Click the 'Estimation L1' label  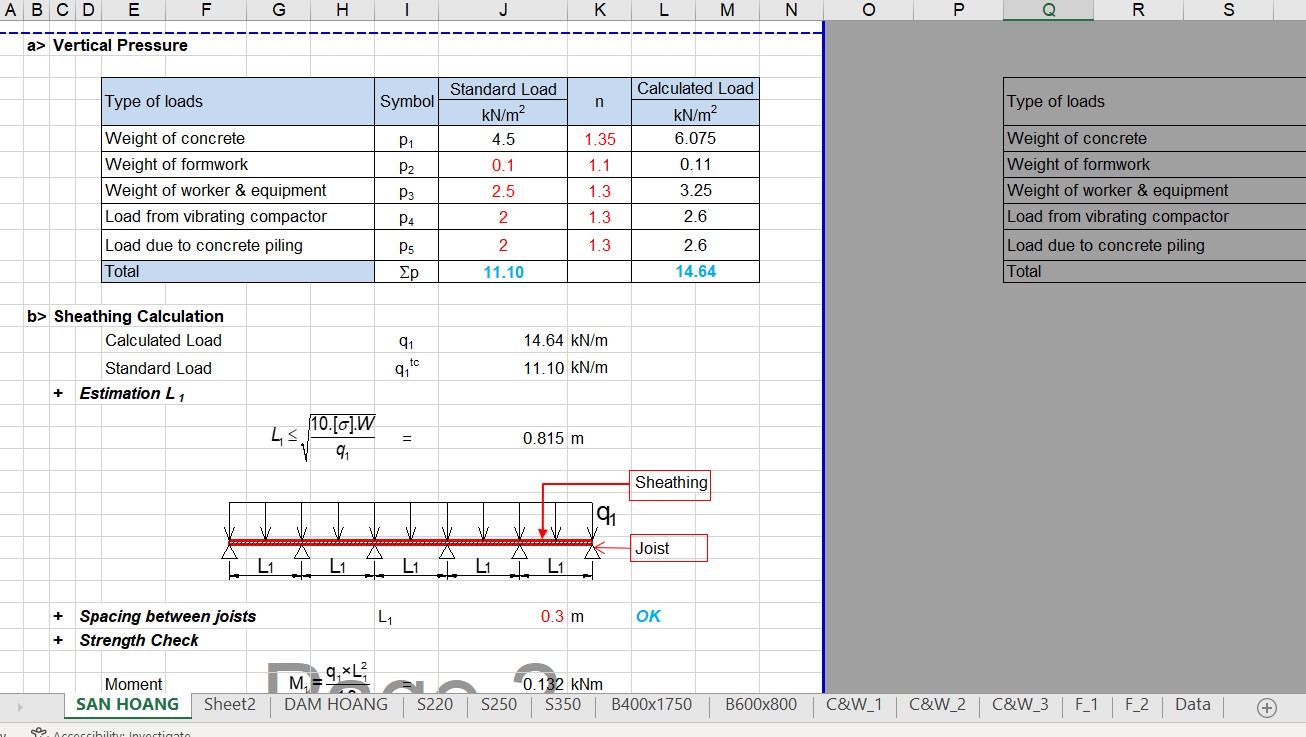coord(132,394)
